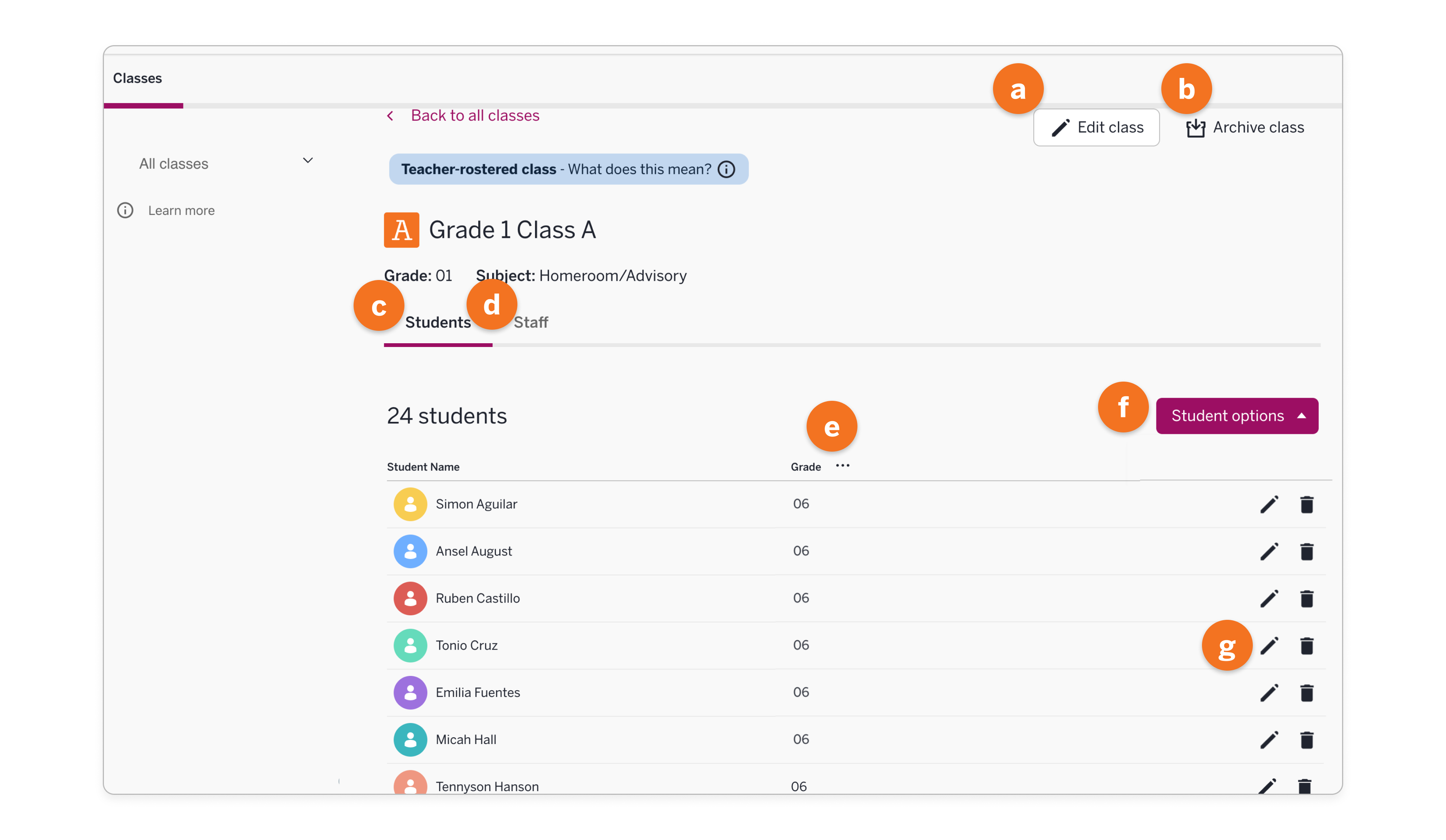Delete Tonio Cruz using the trash icon
The width and height of the screenshot is (1446, 840).
point(1307,645)
